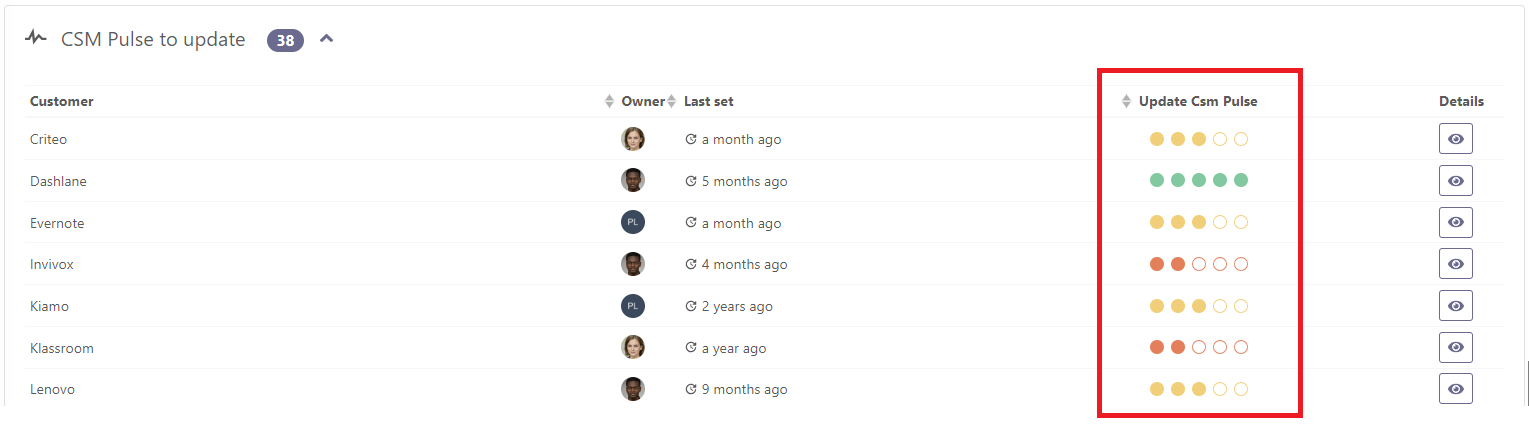The width and height of the screenshot is (1529, 424).
Task: Collapse the CSM Pulse to update section
Action: click(x=326, y=39)
